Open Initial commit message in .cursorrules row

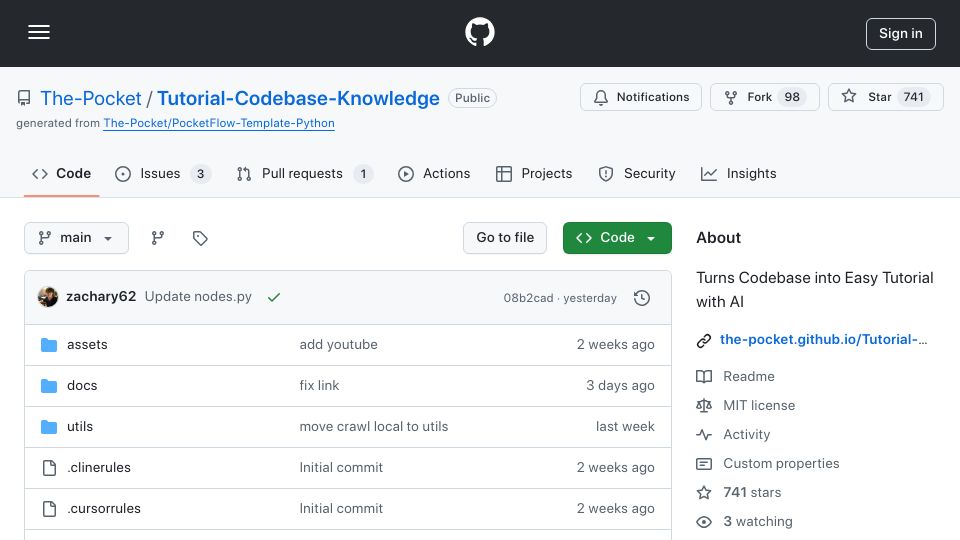coord(341,509)
